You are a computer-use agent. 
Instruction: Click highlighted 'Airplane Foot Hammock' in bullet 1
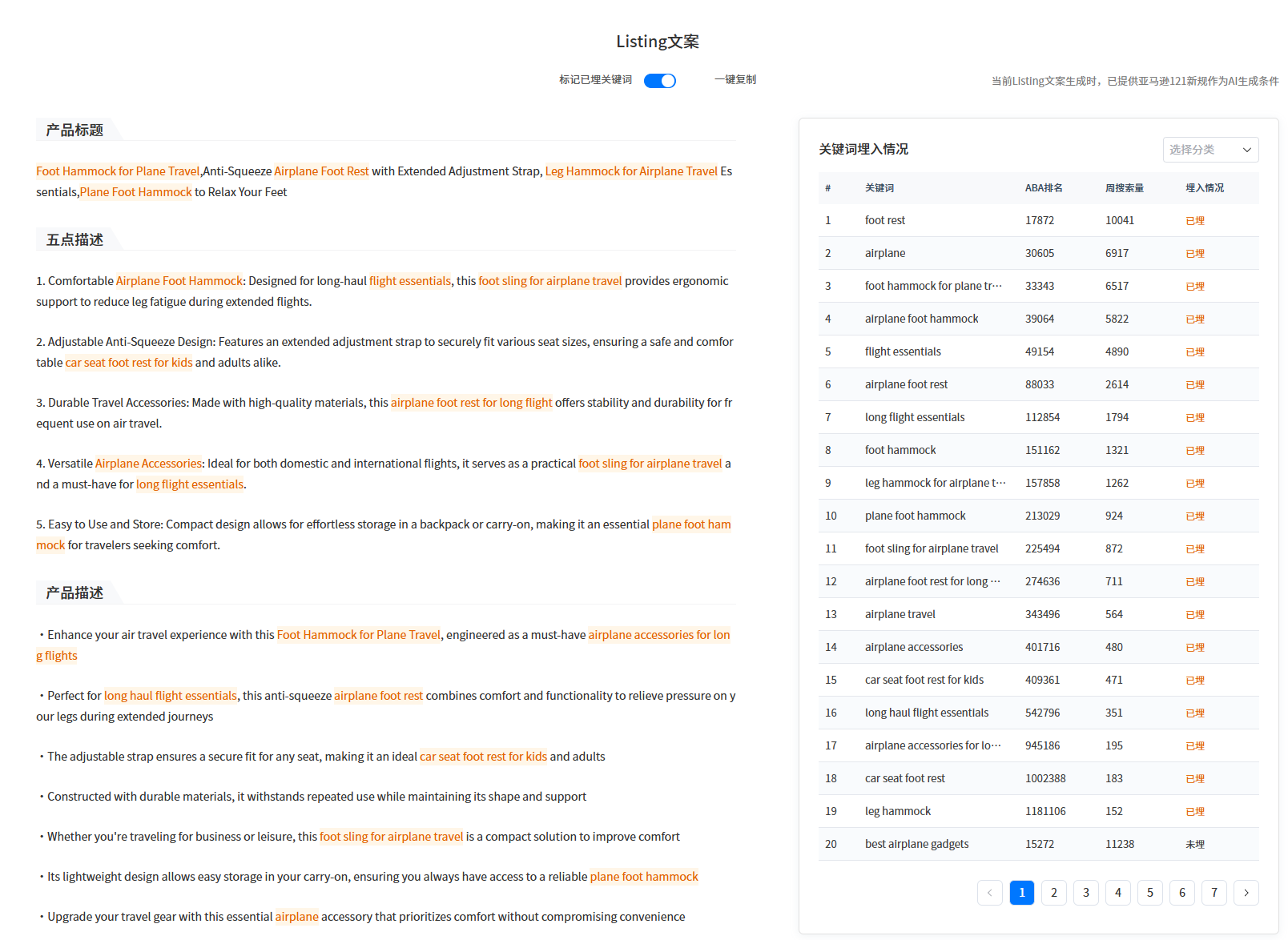tap(179, 281)
